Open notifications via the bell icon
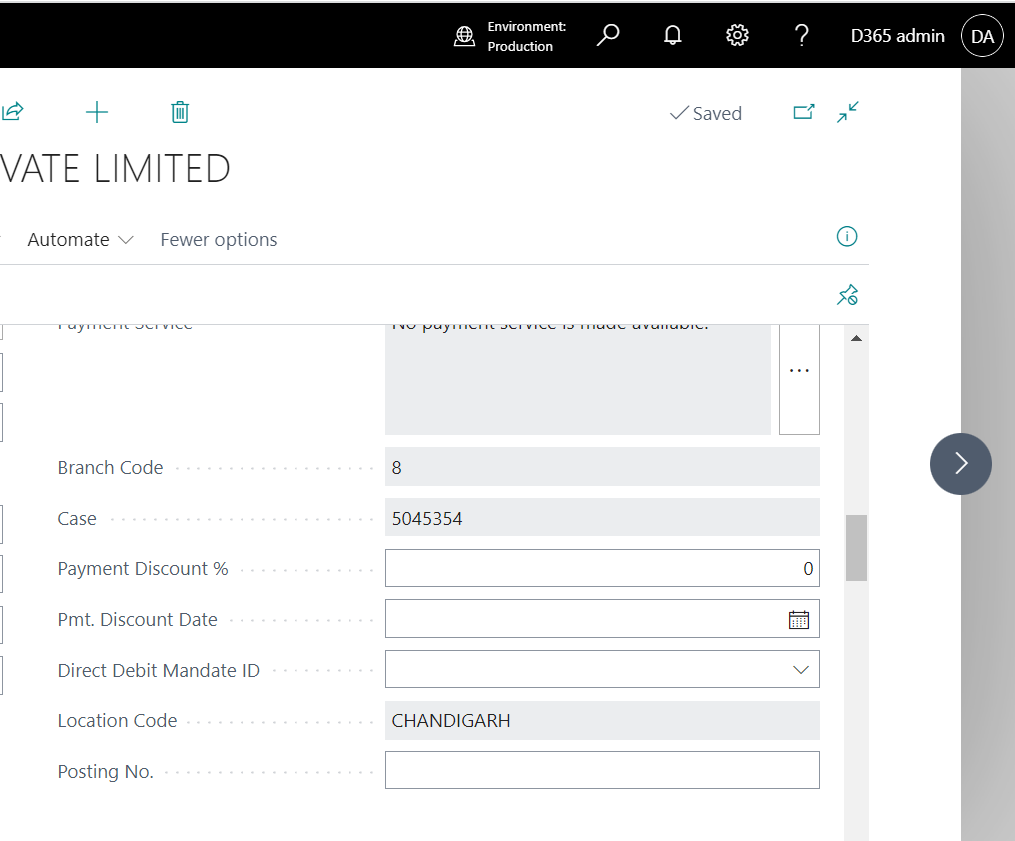The image size is (1015, 841). pos(672,35)
